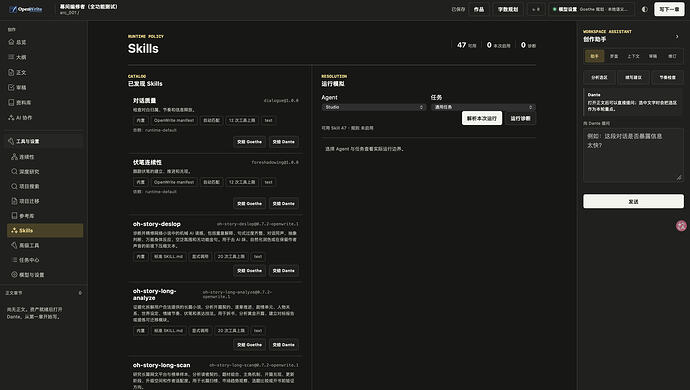Viewport: 690px width, 390px height.
Task: Assign oh-story-long-analyze skill to Dante
Action: click(283, 345)
